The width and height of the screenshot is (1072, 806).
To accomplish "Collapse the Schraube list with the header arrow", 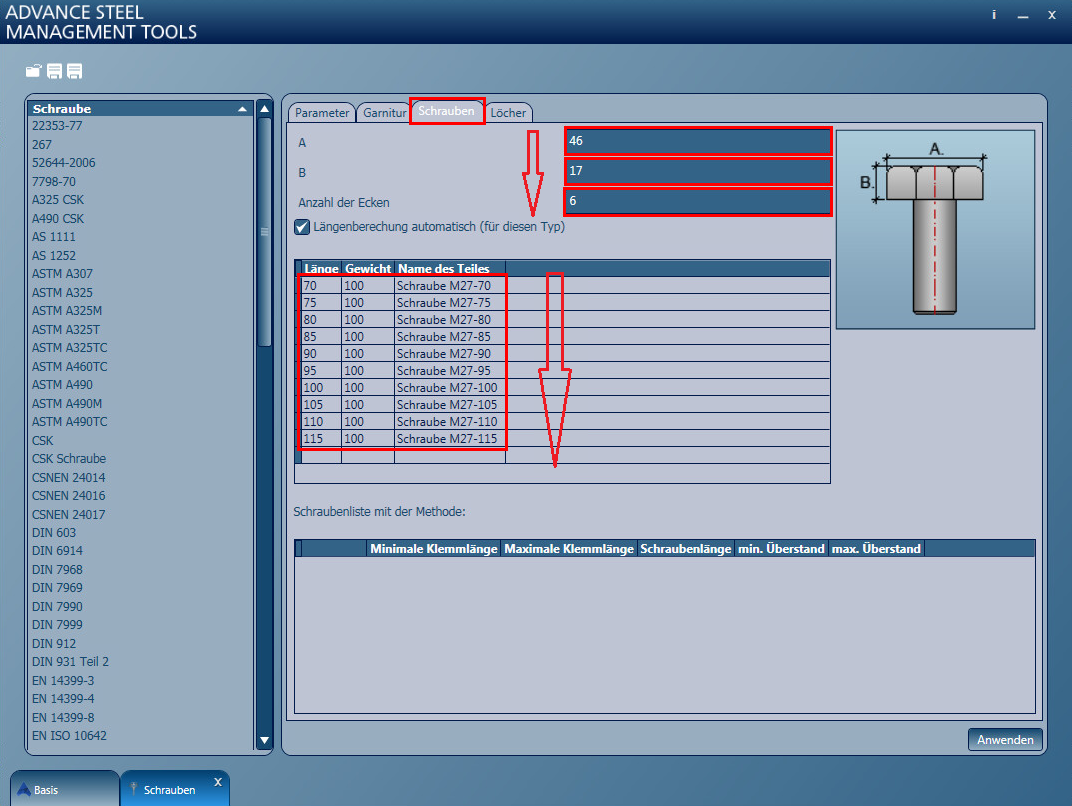I will click(242, 109).
